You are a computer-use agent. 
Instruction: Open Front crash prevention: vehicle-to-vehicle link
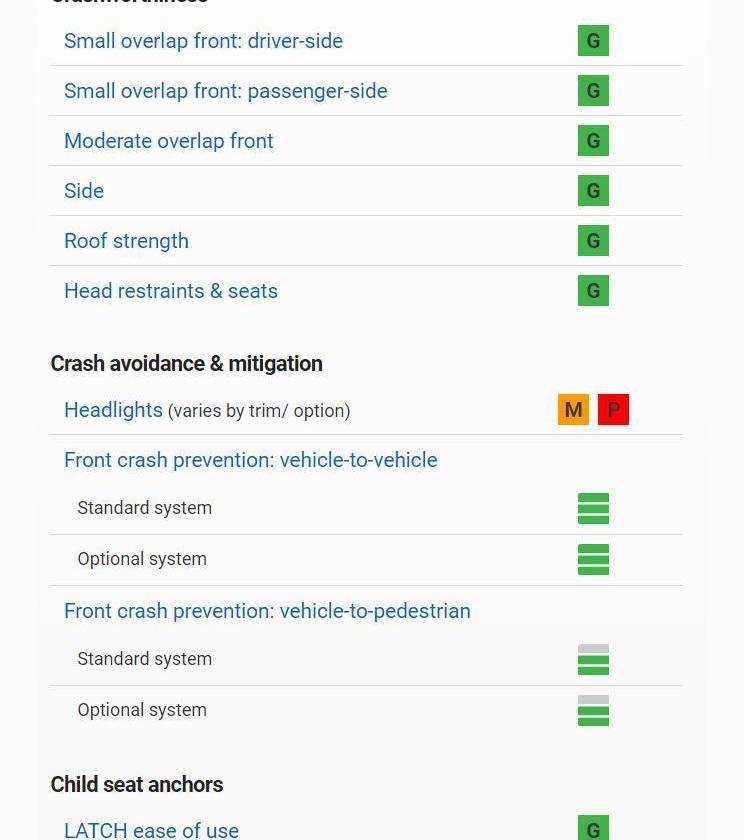coord(251,460)
